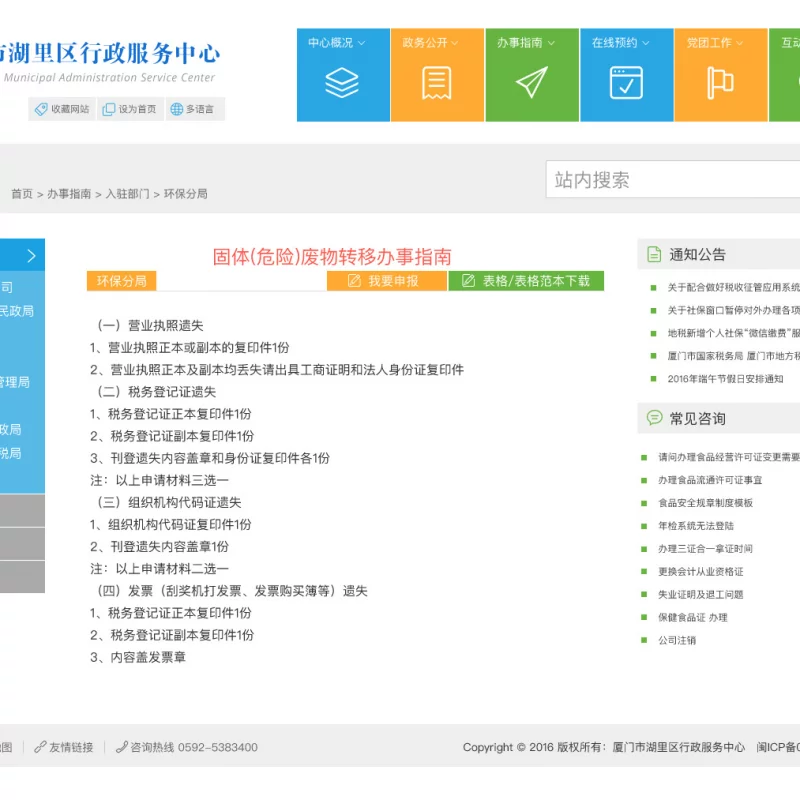This screenshot has width=800, height=800.
Task: Click the document icon beside 通知公告
Action: tap(654, 255)
